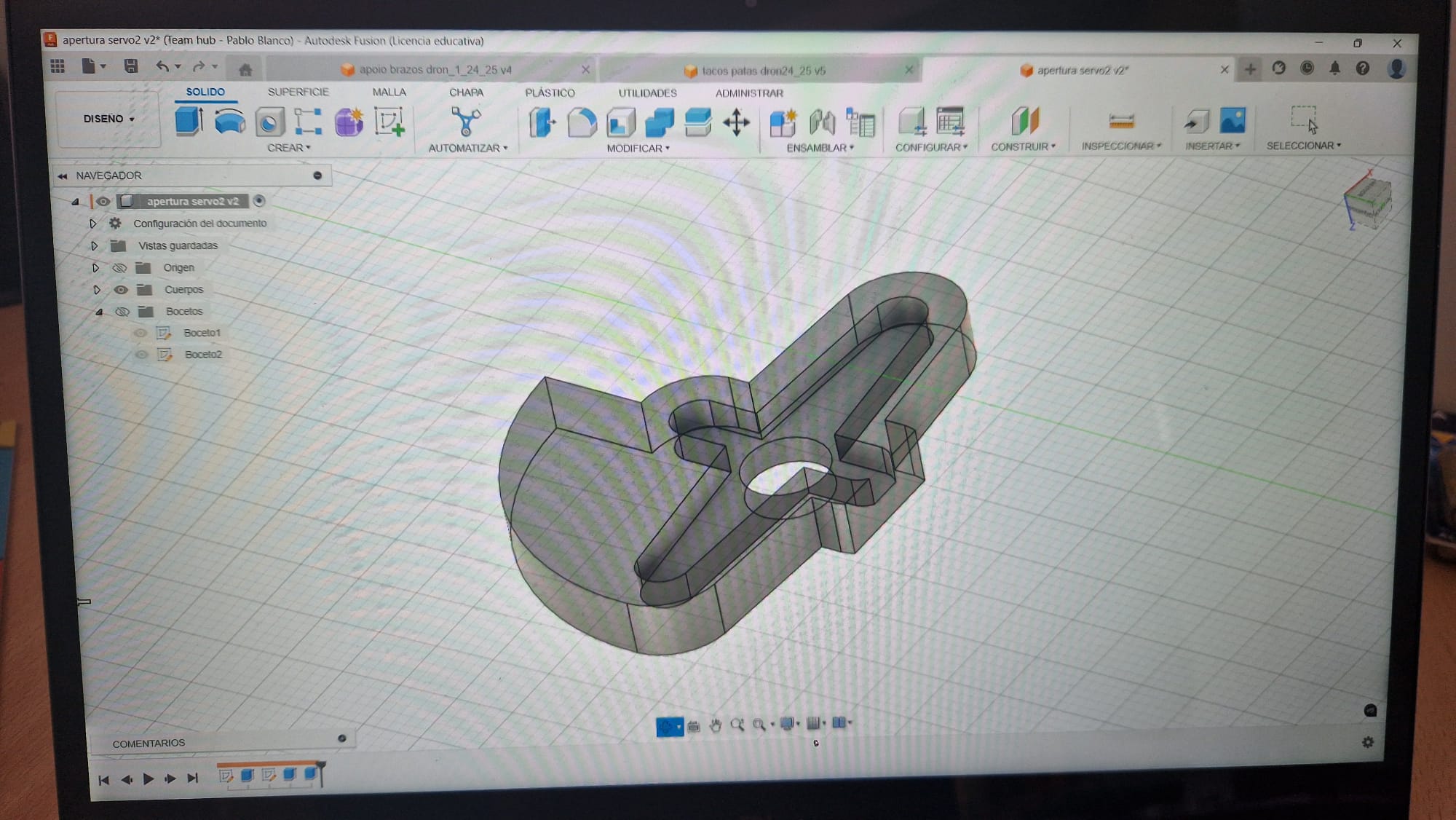Open the tacos patas dron24_25 v5 tab
The width and height of the screenshot is (1456, 820).
[761, 71]
